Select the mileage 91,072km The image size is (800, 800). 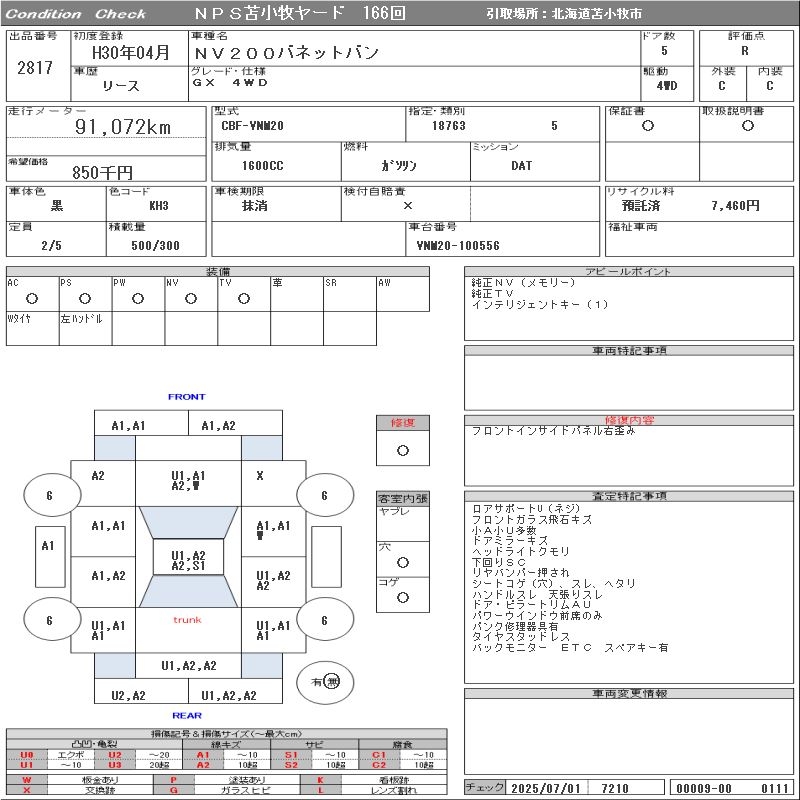[123, 127]
